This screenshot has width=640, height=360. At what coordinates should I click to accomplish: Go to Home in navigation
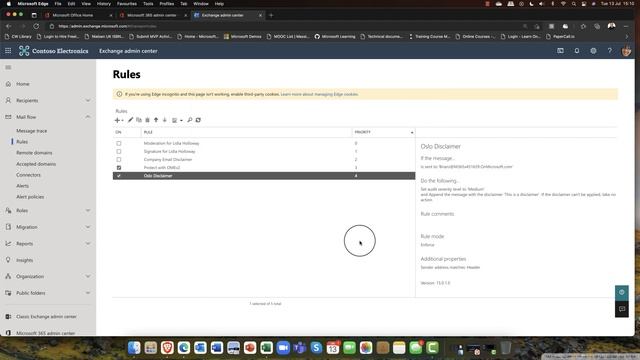tap(23, 84)
